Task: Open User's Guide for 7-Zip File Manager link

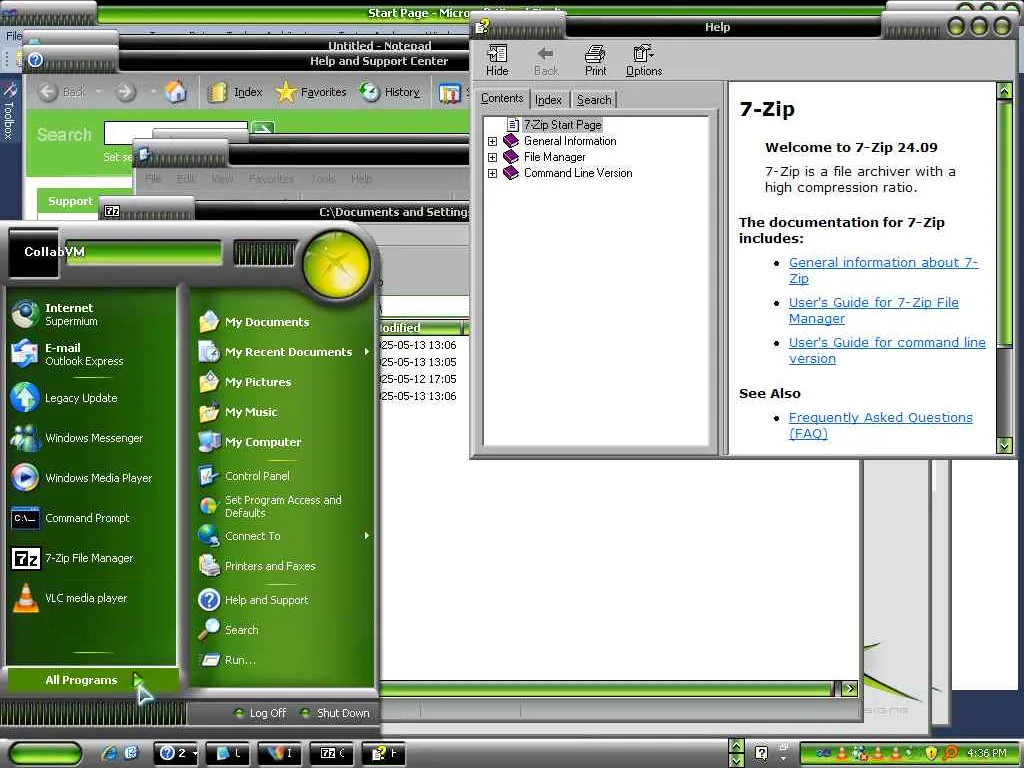Action: [x=873, y=310]
